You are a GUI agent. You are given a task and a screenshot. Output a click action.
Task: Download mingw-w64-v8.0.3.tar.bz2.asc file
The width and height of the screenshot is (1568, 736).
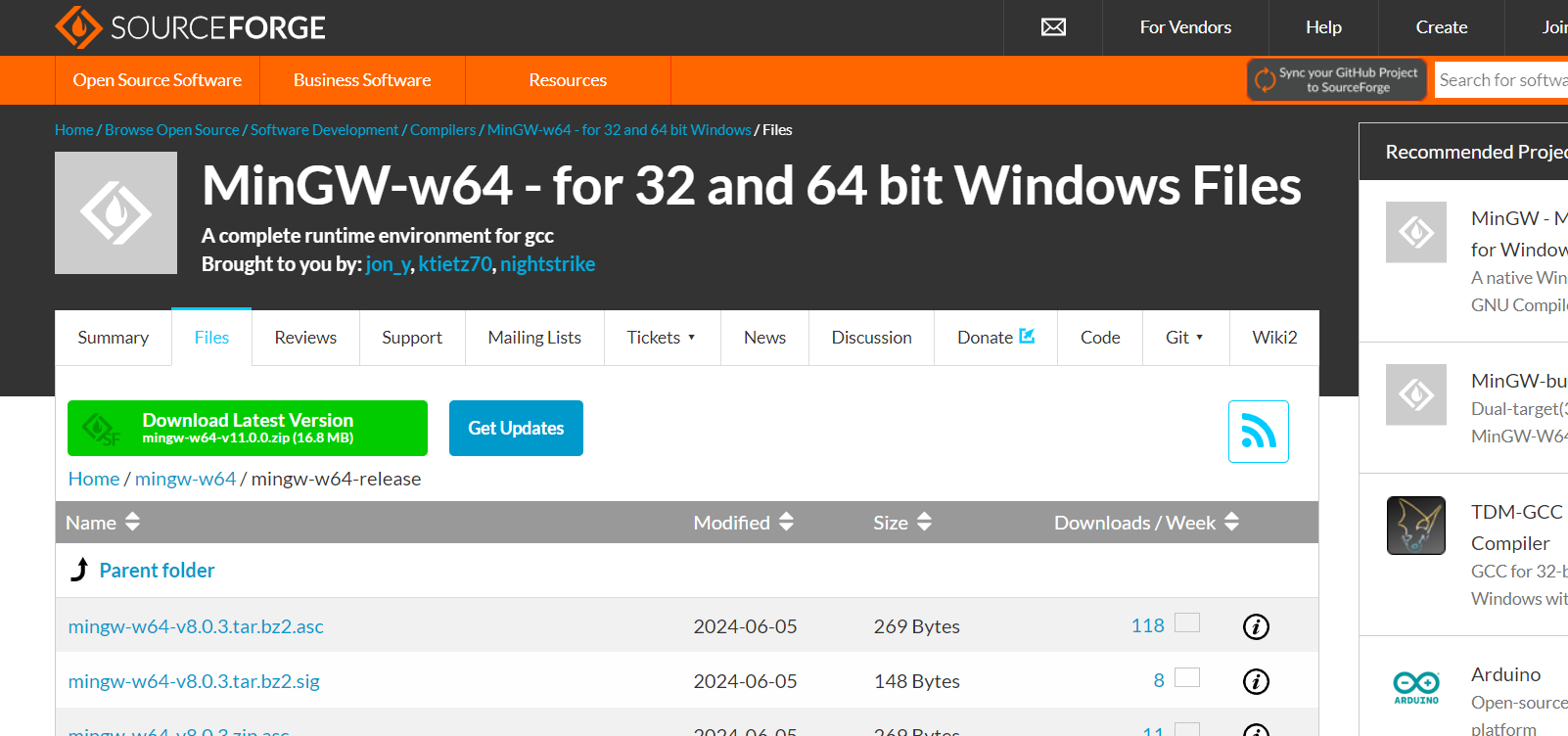[196, 626]
